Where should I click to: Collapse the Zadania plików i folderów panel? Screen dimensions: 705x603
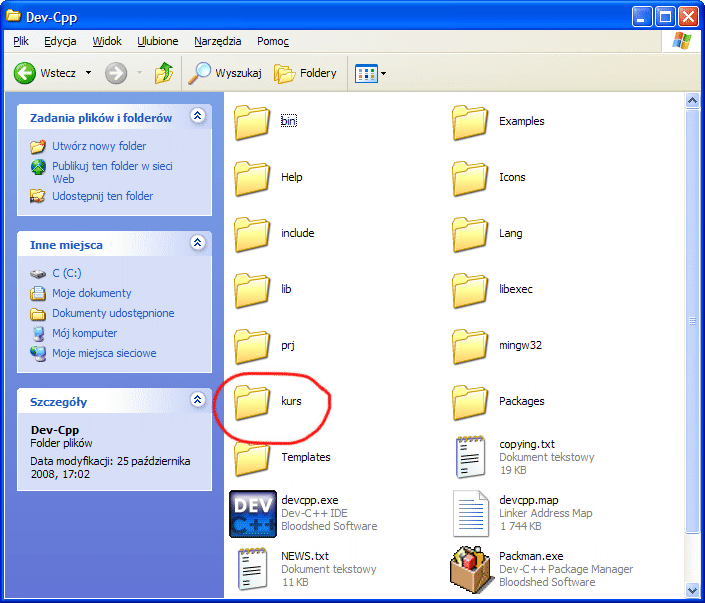click(197, 117)
